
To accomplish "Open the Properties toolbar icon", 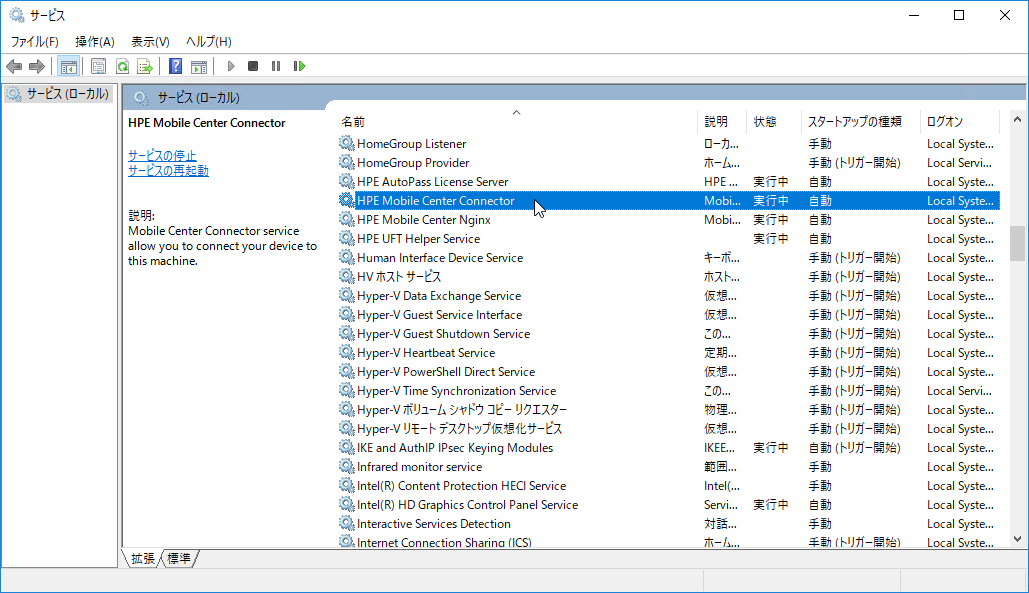I will [98, 66].
